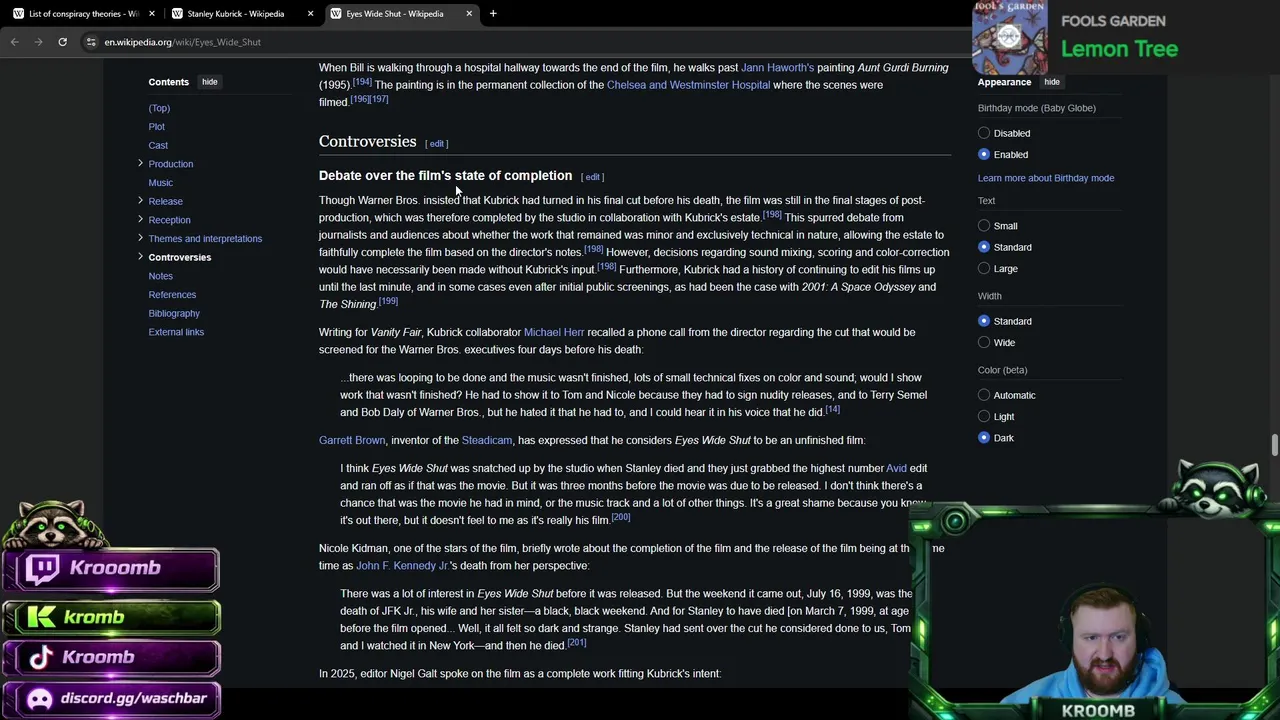Choose Standard text size

coord(984,247)
